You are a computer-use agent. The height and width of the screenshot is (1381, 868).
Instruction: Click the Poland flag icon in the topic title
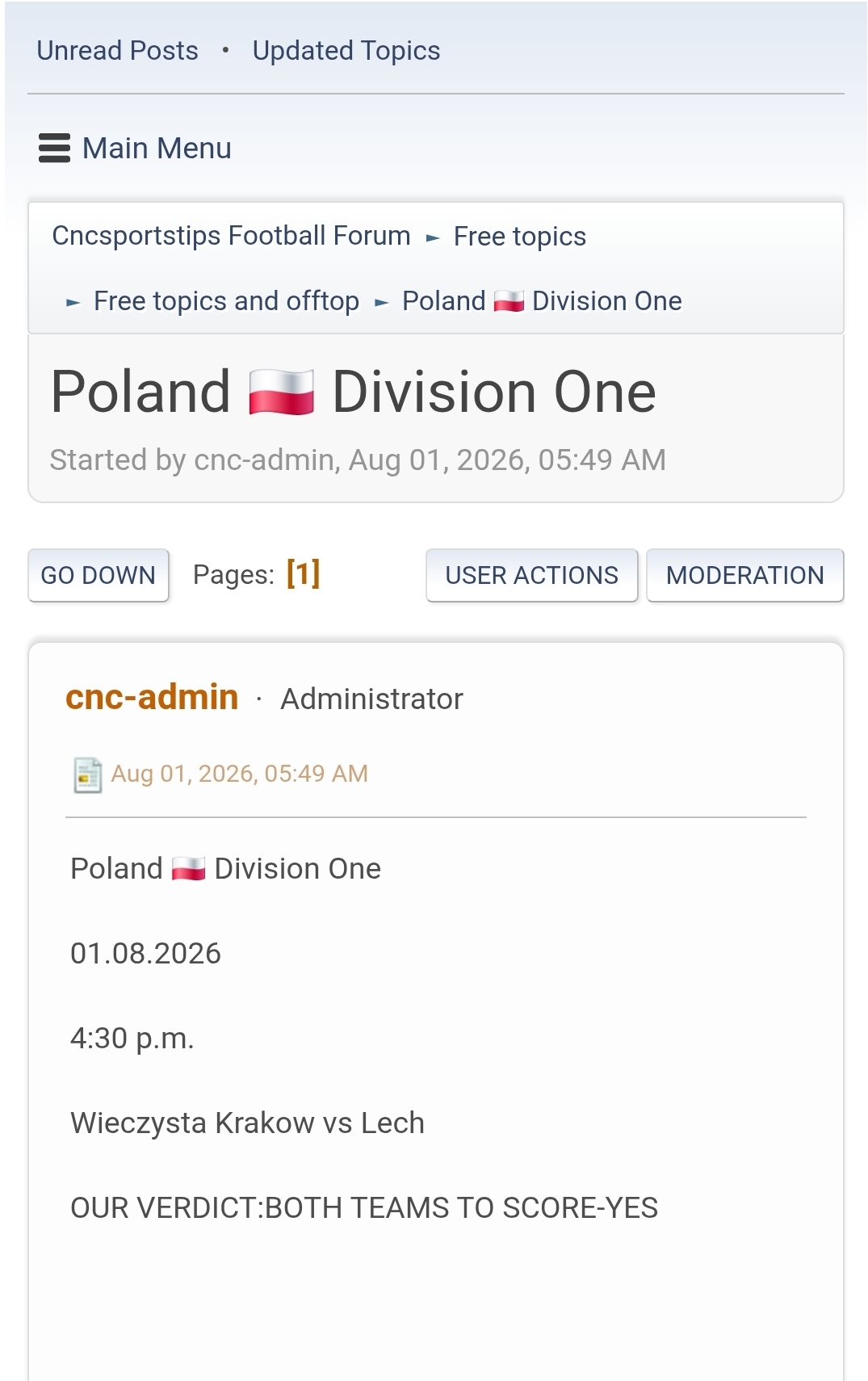click(x=281, y=392)
